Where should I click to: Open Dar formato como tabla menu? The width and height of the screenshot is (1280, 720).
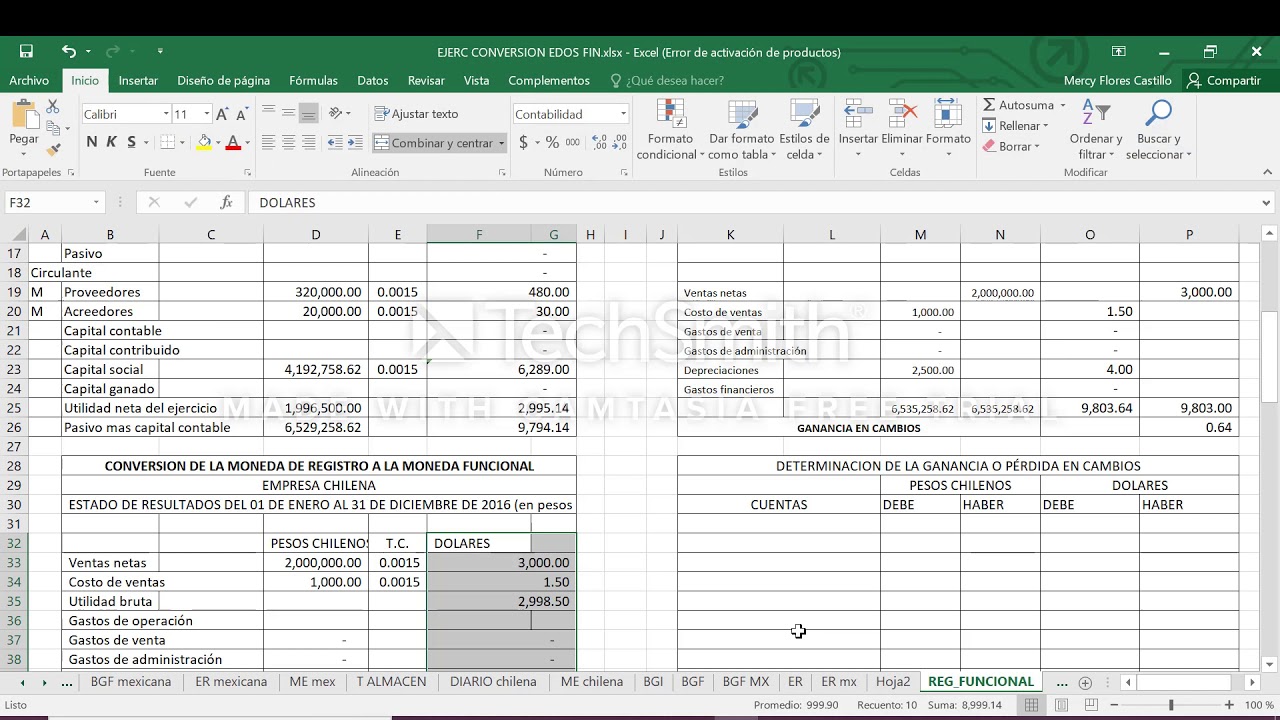[741, 129]
